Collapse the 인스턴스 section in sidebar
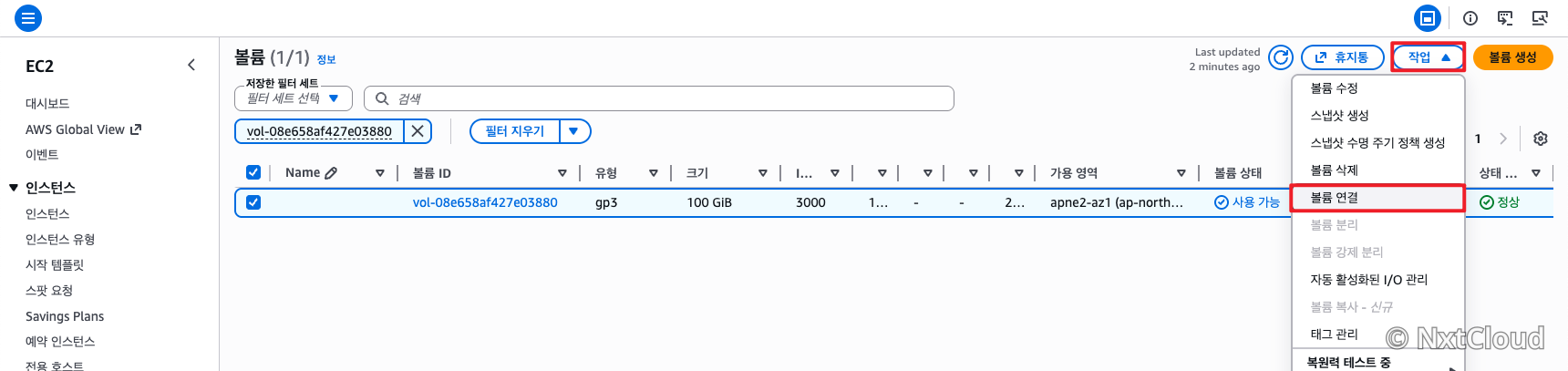 pyautogui.click(x=14, y=188)
